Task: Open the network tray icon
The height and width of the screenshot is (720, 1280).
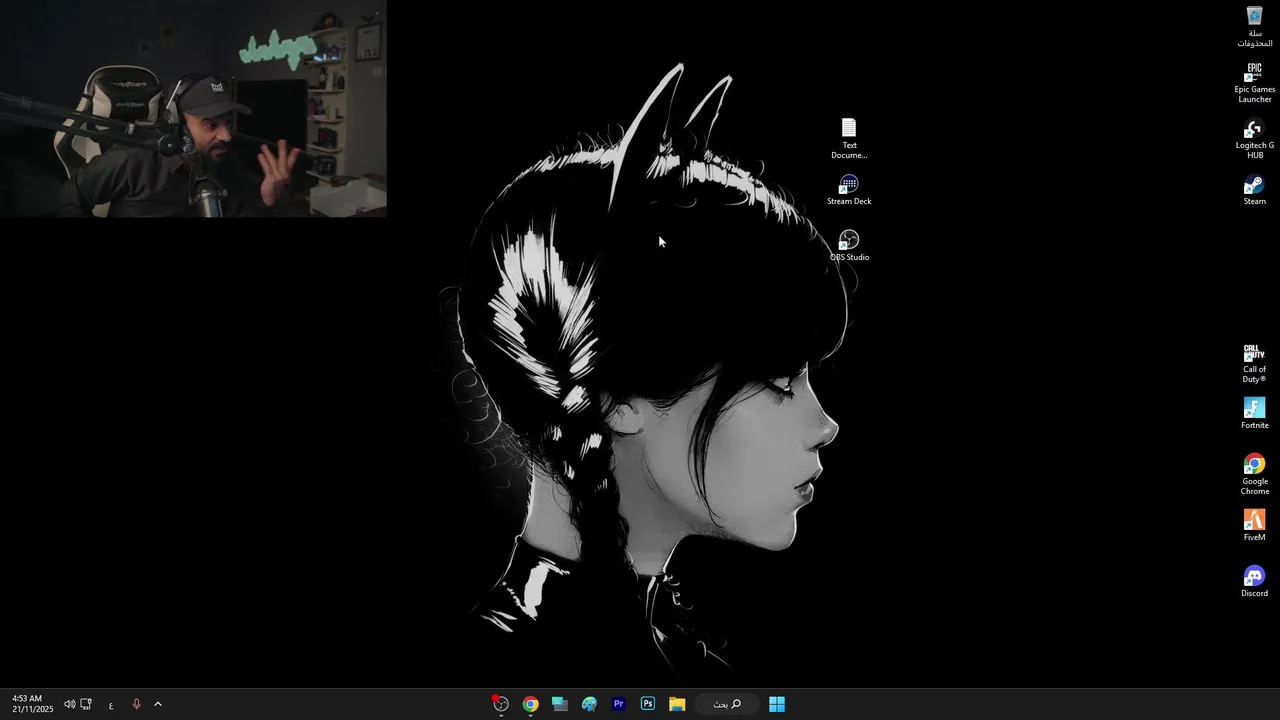Action: (x=86, y=704)
